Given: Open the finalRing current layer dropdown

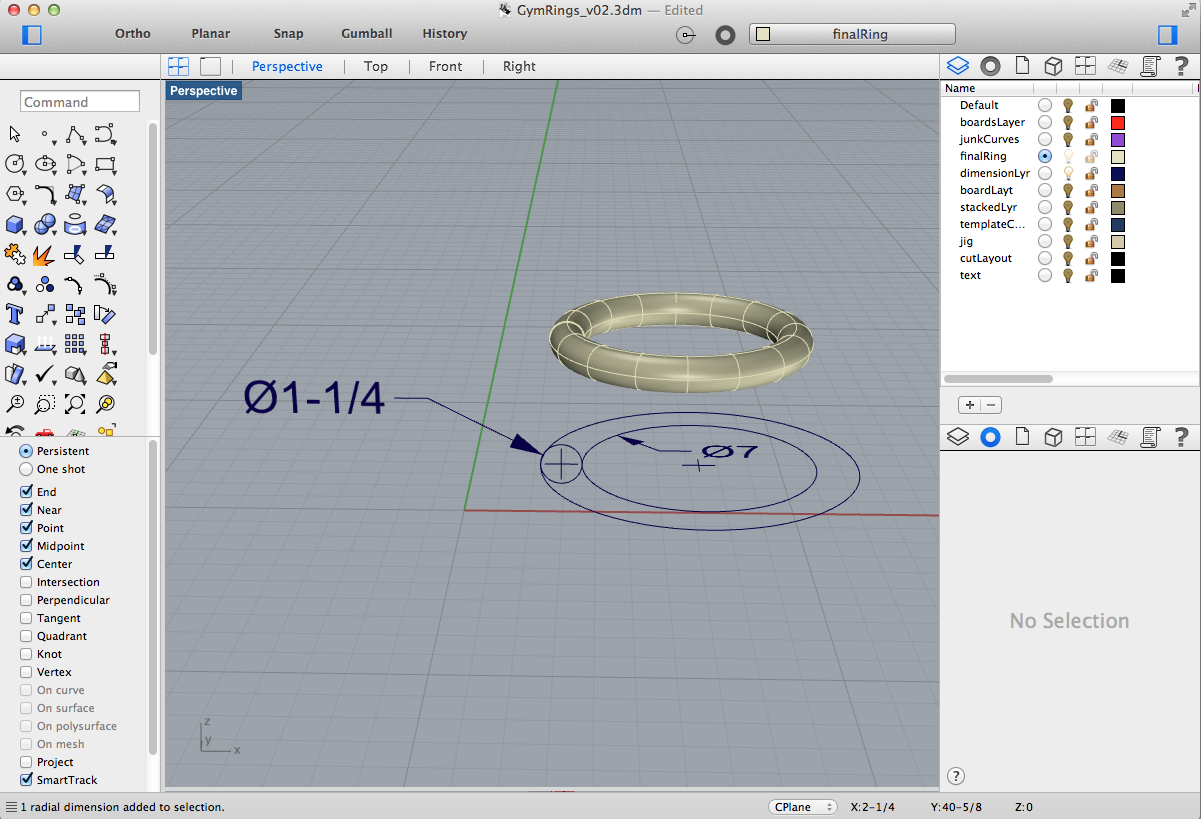Looking at the screenshot, I should [855, 34].
